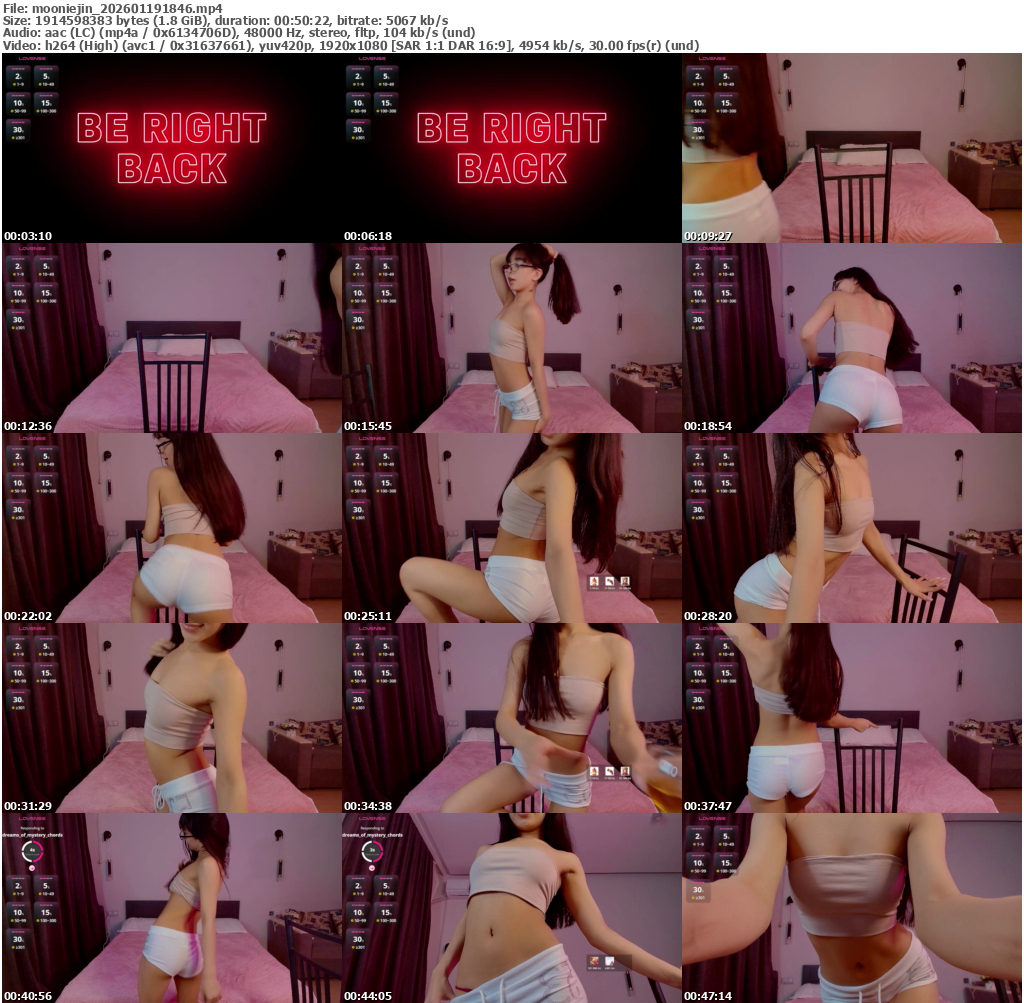Viewport: 1024px width, 1003px height.
Task: Select the Video h264 stream info line
Action: (x=351, y=46)
